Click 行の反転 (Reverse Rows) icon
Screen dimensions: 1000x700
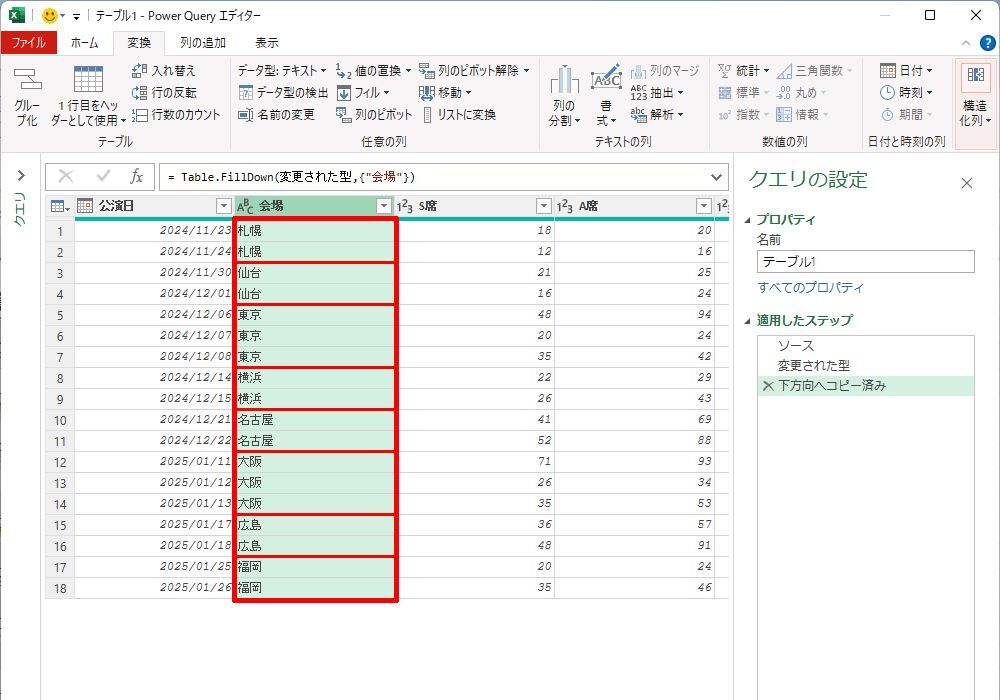(x=140, y=93)
